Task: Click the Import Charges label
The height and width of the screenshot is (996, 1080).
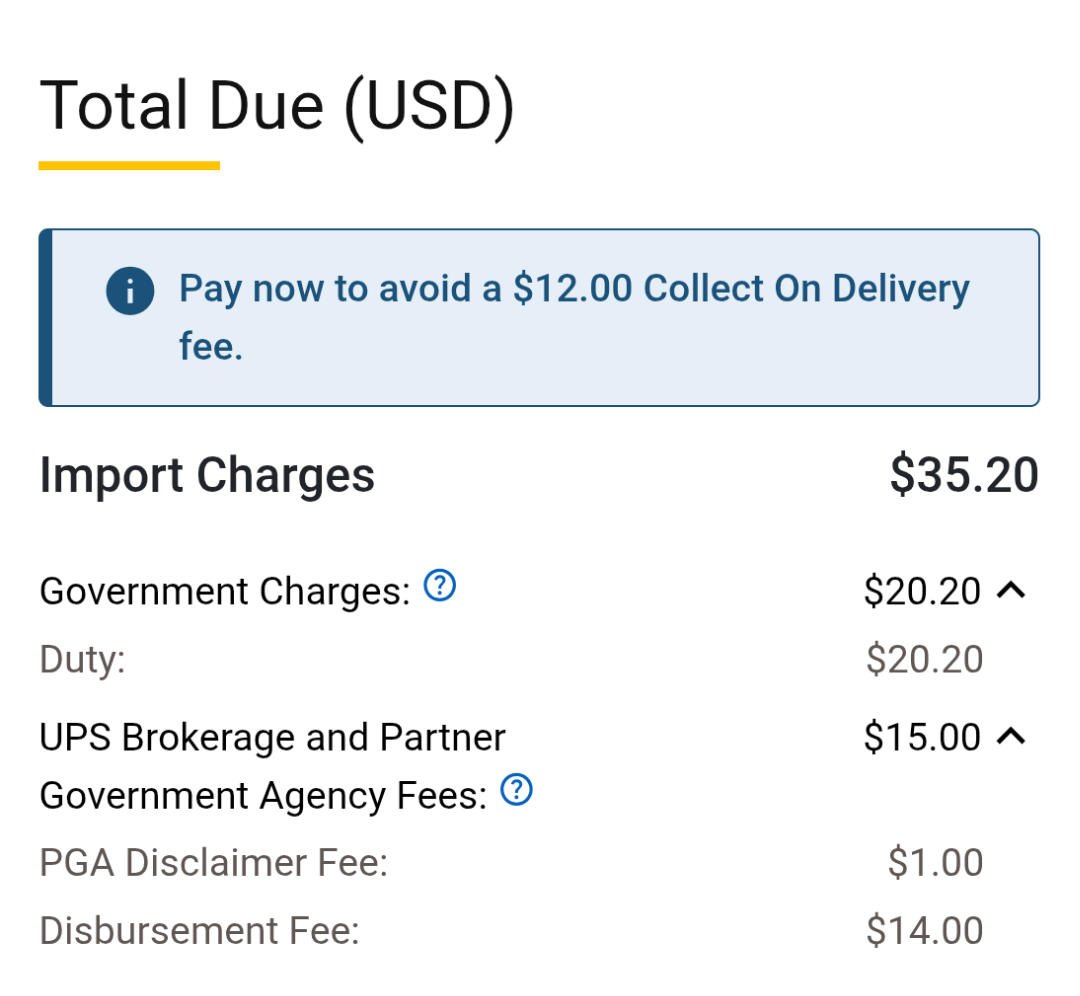Action: [207, 475]
